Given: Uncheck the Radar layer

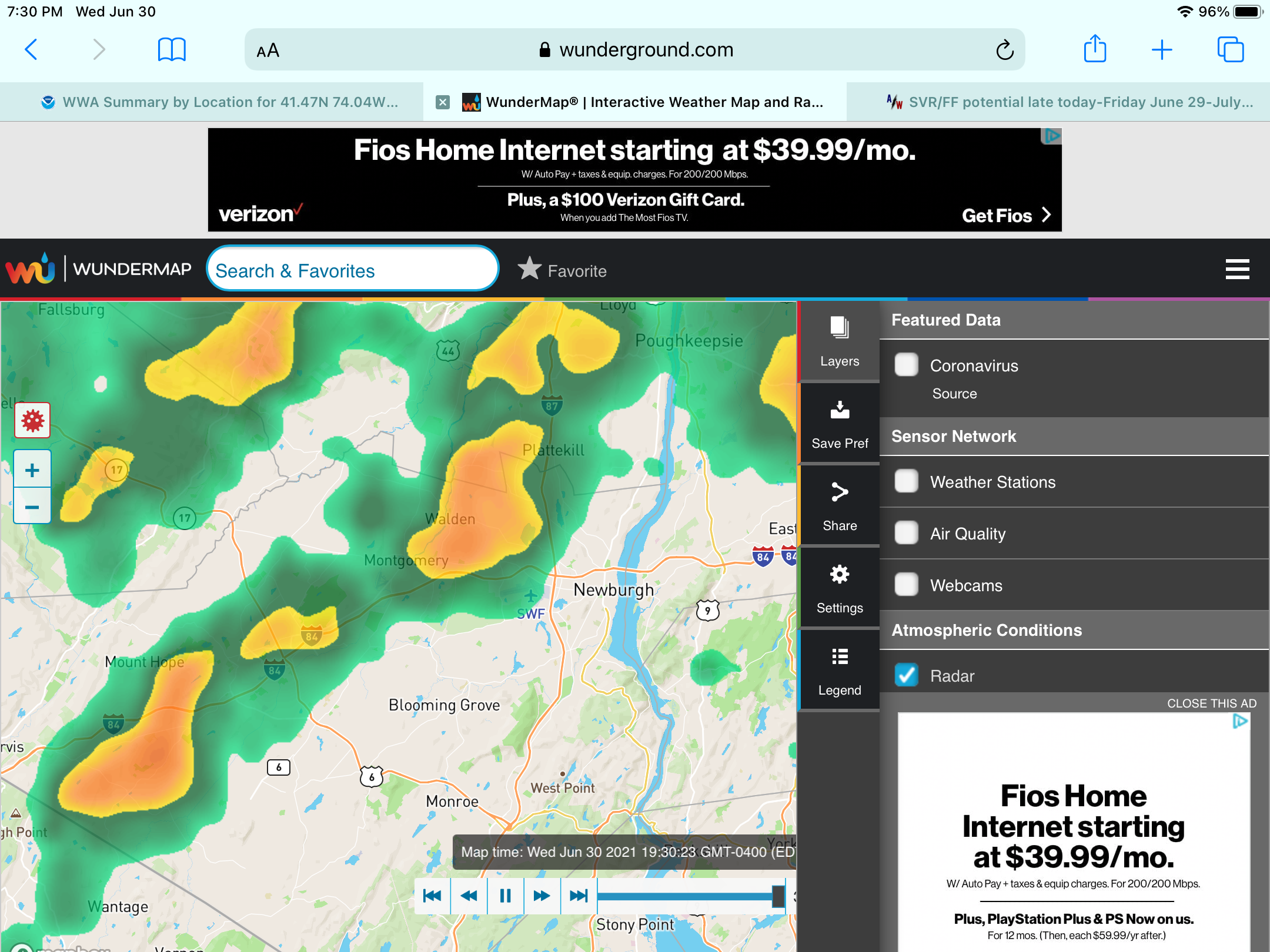Looking at the screenshot, I should pos(906,675).
